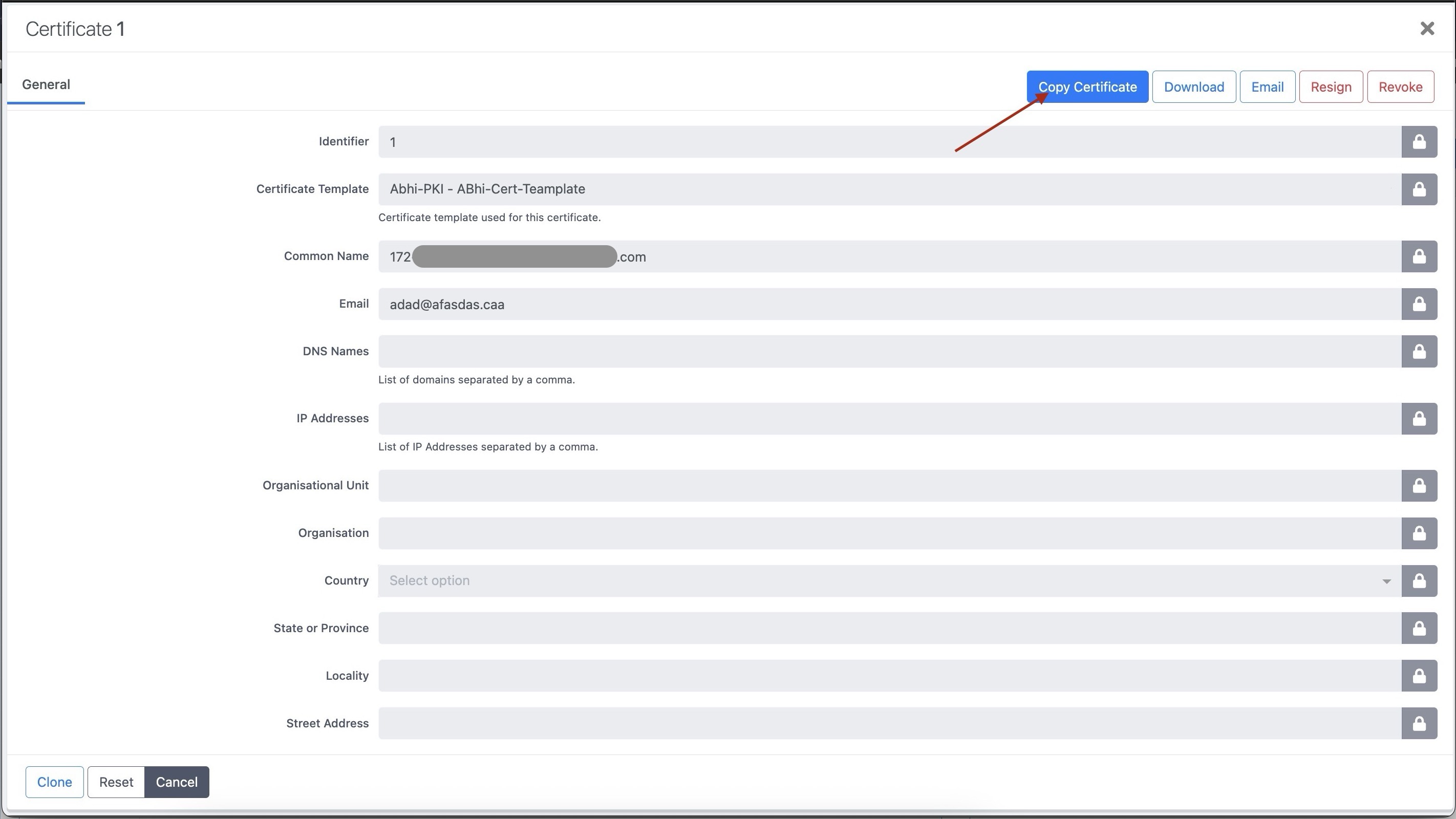The height and width of the screenshot is (819, 1456).
Task: Switch to the General tab
Action: [x=46, y=85]
